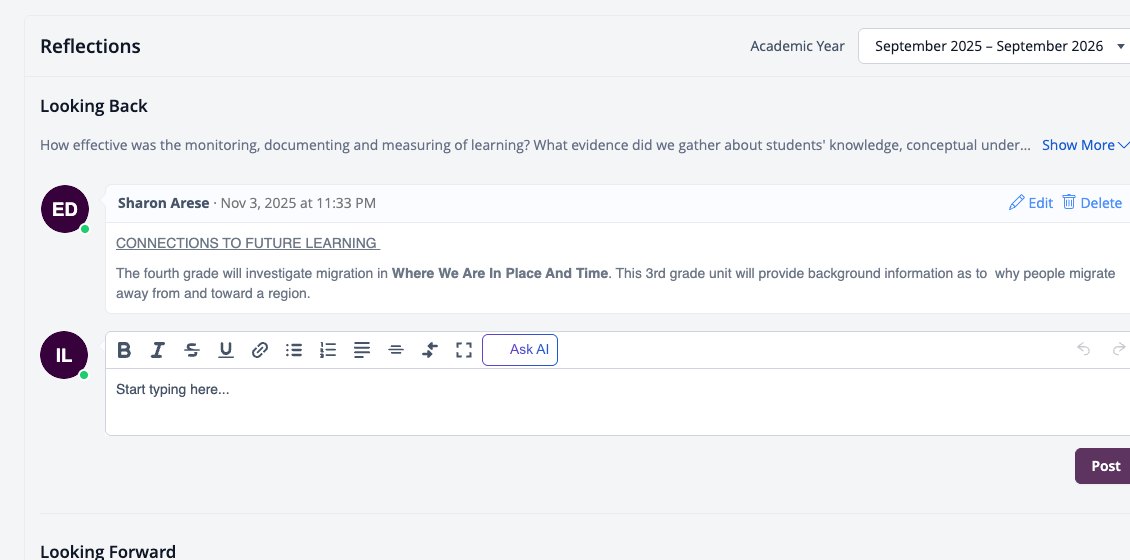Delete Sharon Arese's reflection comment

pyautogui.click(x=1092, y=203)
